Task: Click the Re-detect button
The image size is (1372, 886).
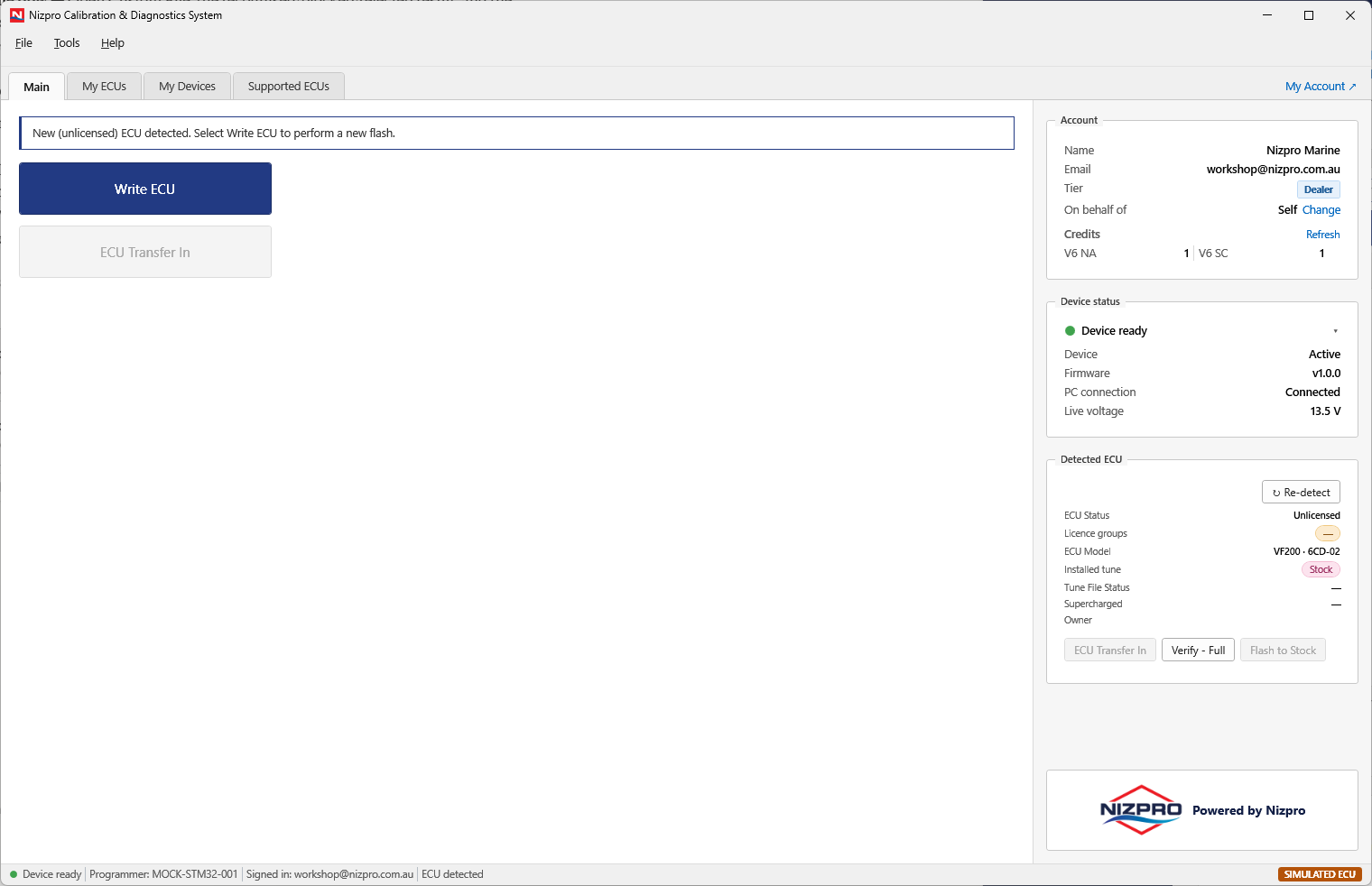Action: [x=1301, y=493]
